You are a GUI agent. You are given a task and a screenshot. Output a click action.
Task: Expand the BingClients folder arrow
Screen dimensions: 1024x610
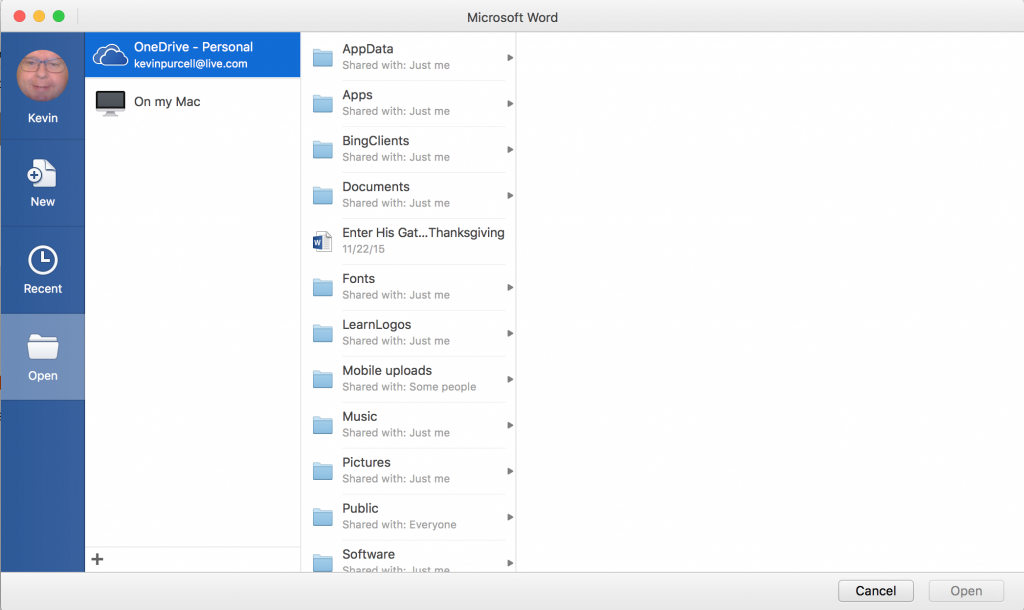coord(510,150)
